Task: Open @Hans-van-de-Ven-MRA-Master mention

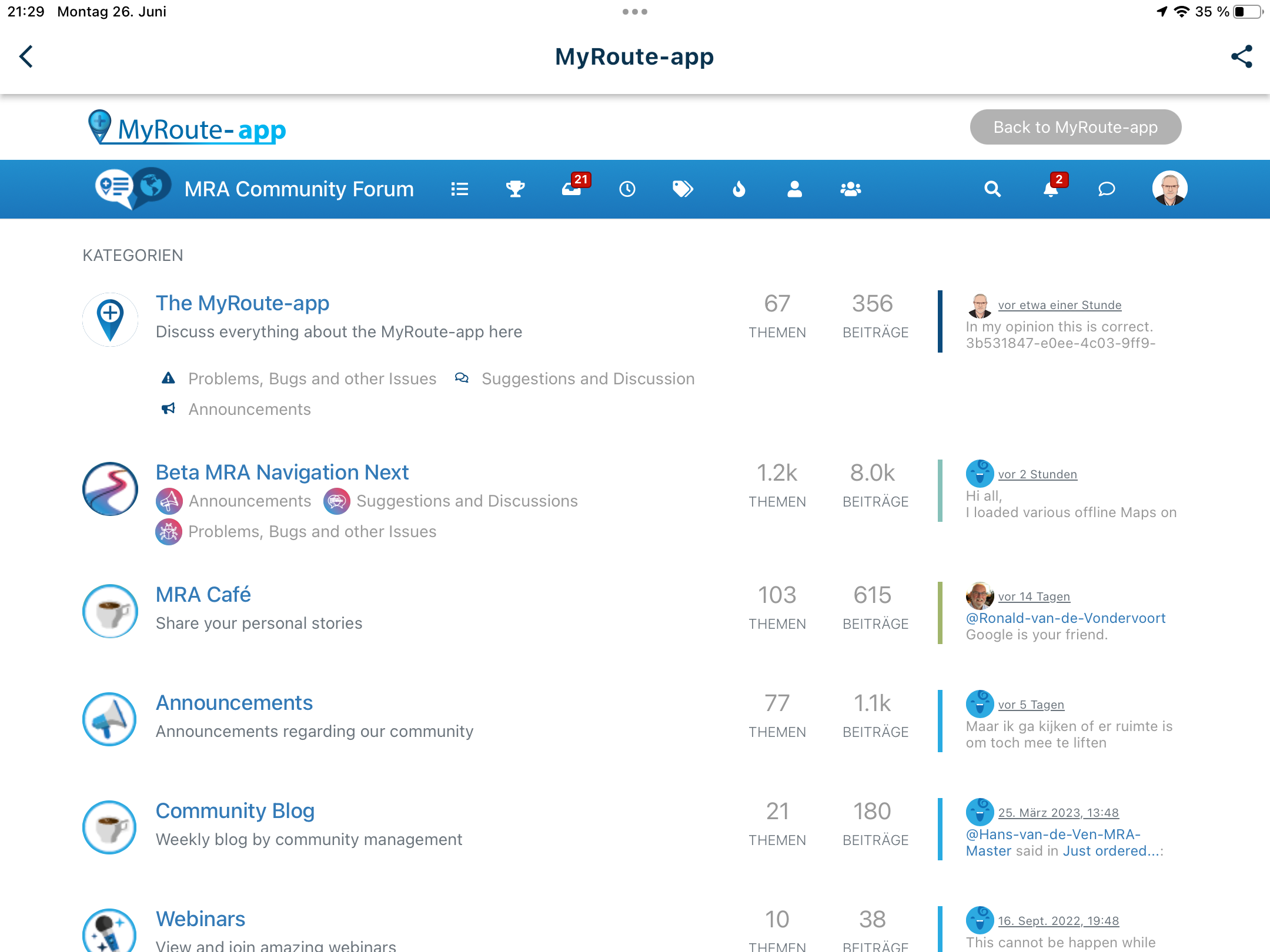Action: (x=1053, y=843)
